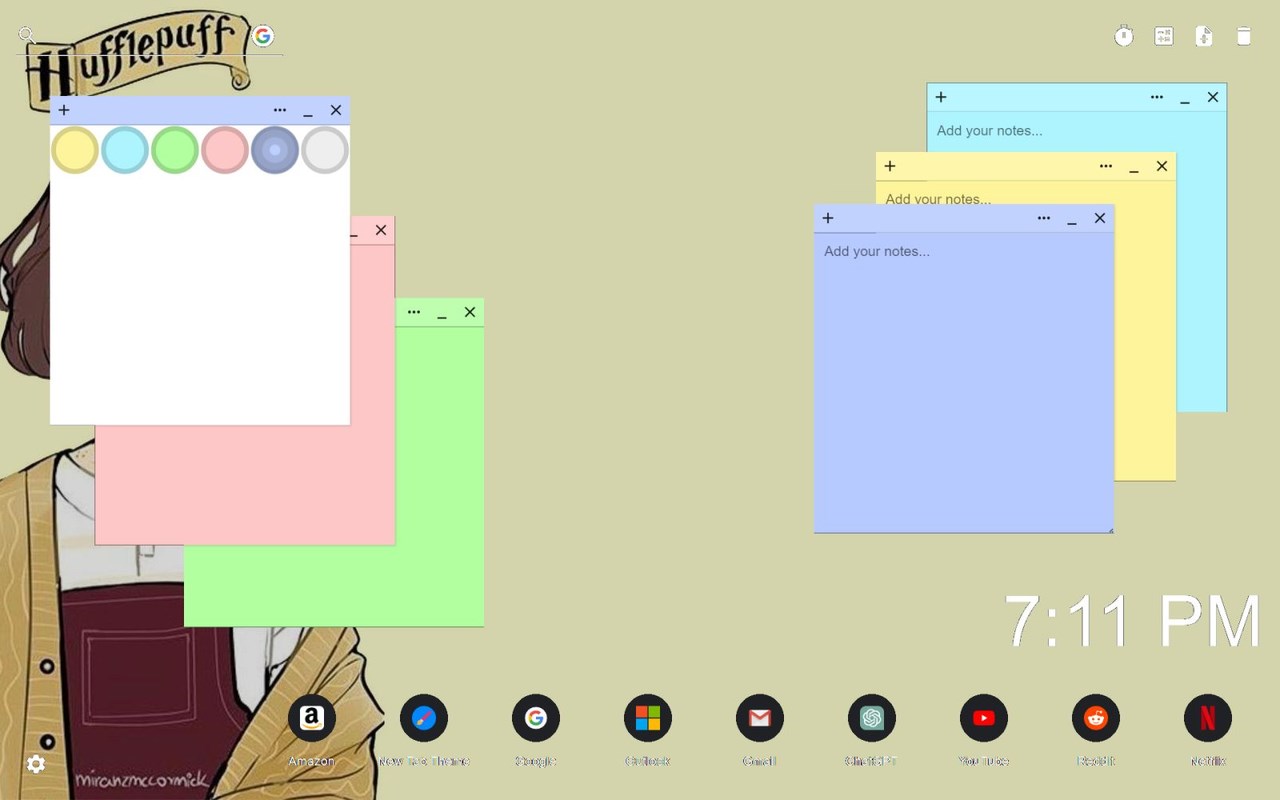Open the settings gear icon
Image resolution: width=1280 pixels, height=800 pixels.
click(36, 764)
